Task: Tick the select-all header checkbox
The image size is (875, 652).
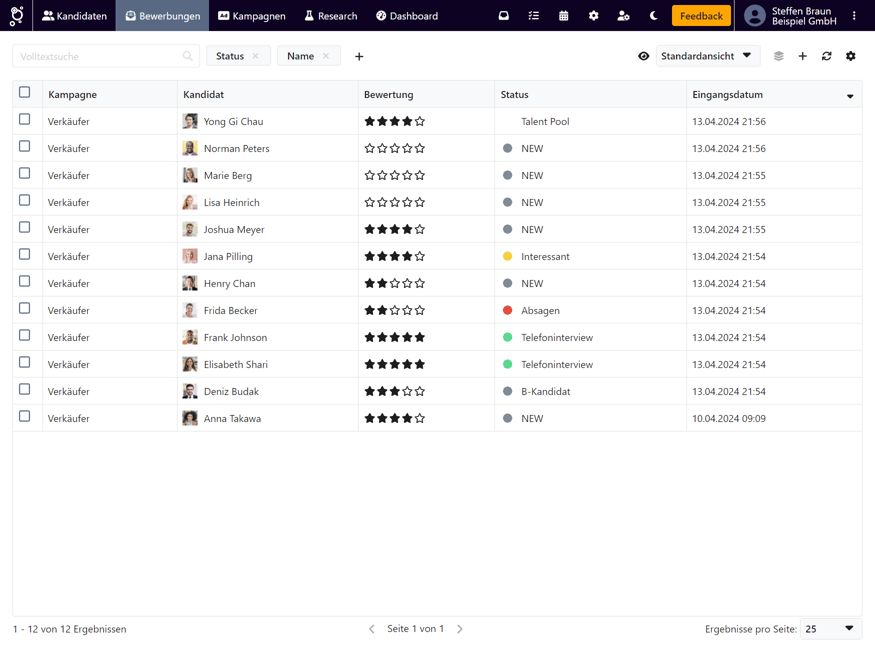Action: pyautogui.click(x=25, y=93)
